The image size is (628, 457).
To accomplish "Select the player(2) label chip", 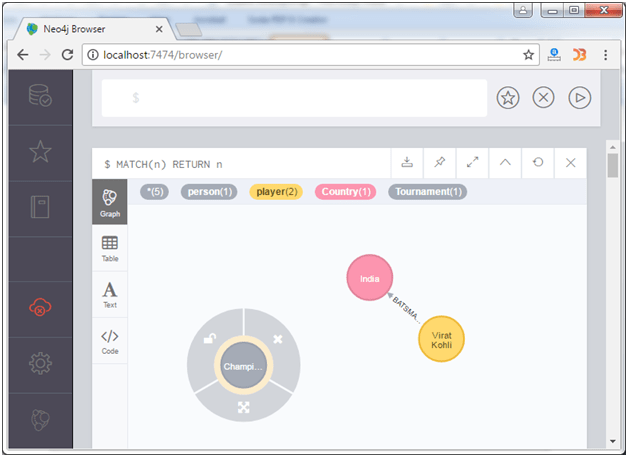I will (276, 192).
